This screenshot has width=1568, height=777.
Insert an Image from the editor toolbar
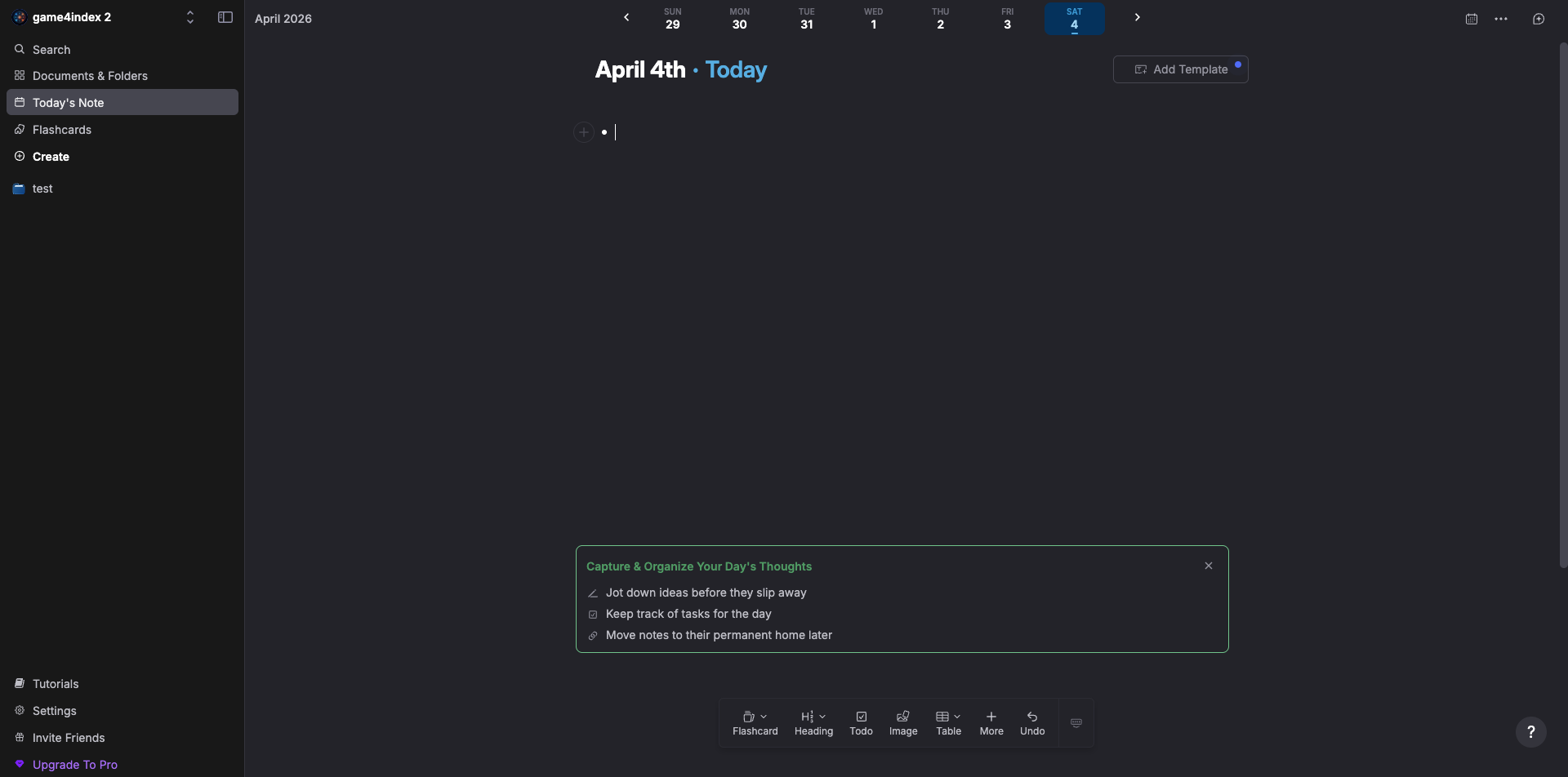click(903, 722)
